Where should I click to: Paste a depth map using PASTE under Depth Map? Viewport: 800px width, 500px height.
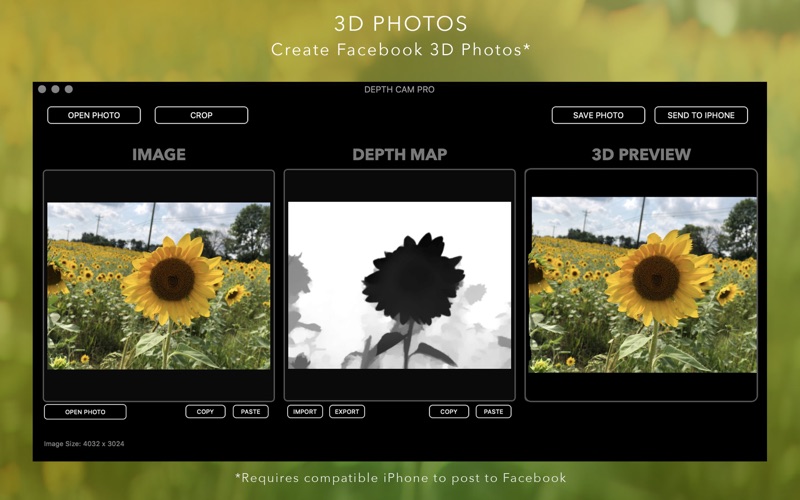pos(494,412)
